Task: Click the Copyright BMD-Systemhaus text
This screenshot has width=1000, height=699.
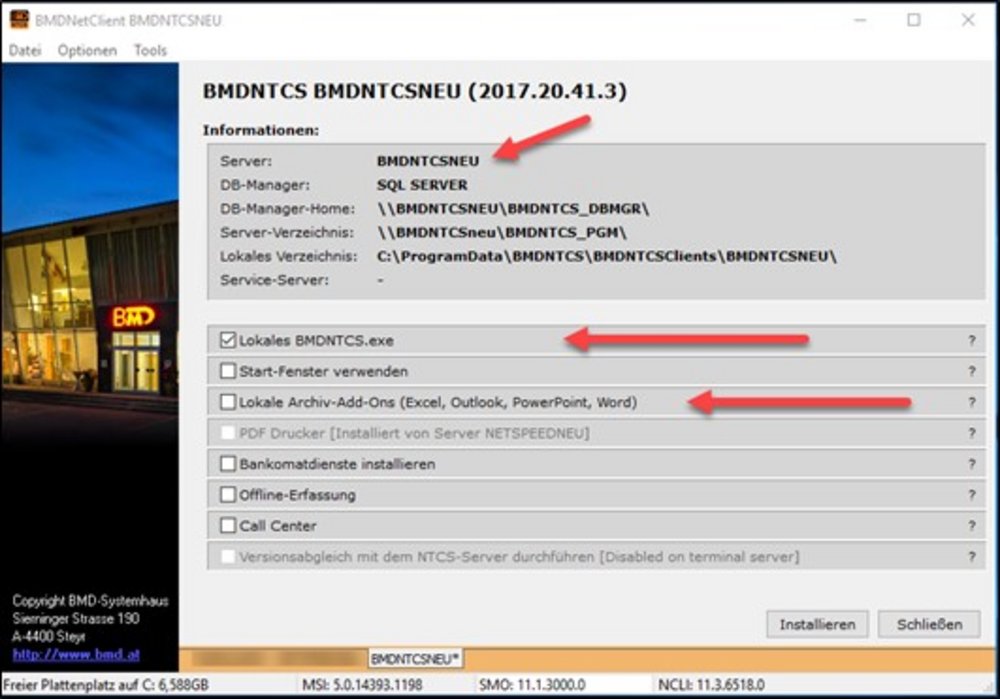Action: pyautogui.click(x=90, y=601)
